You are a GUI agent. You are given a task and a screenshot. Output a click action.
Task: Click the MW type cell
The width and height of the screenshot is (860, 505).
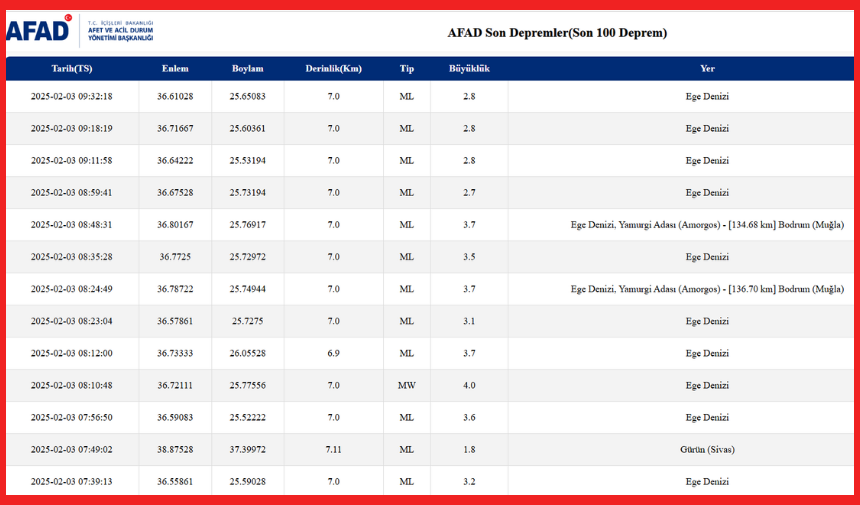click(406, 385)
